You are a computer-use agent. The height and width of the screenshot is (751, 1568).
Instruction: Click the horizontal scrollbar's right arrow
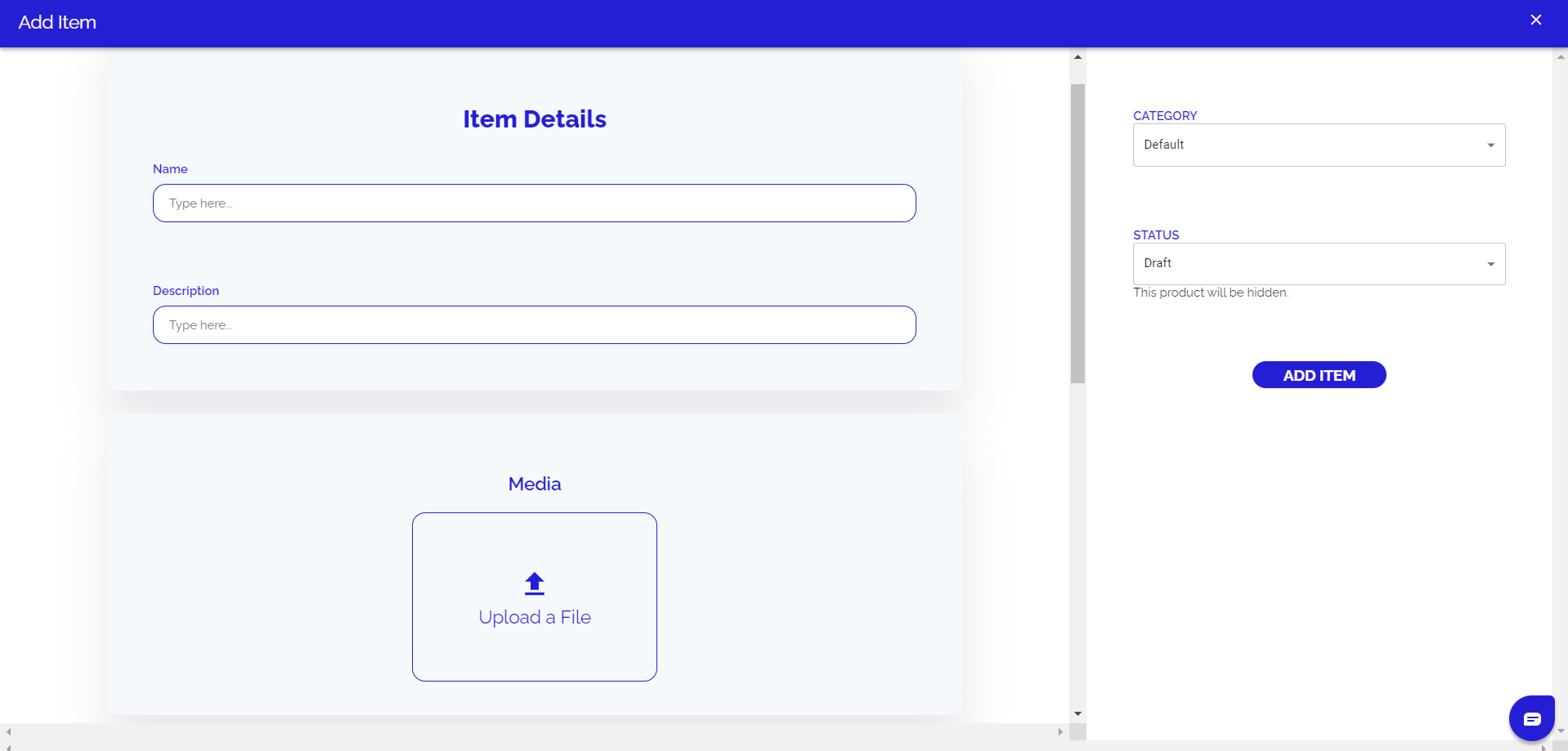1060,732
